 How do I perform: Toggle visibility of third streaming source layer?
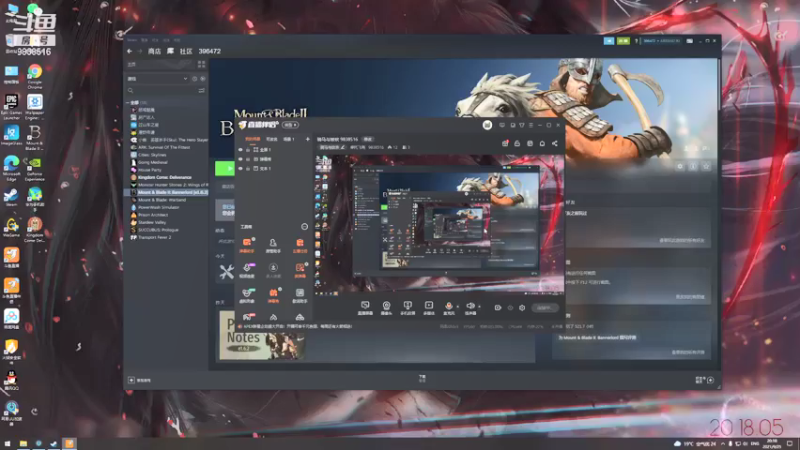pos(240,168)
